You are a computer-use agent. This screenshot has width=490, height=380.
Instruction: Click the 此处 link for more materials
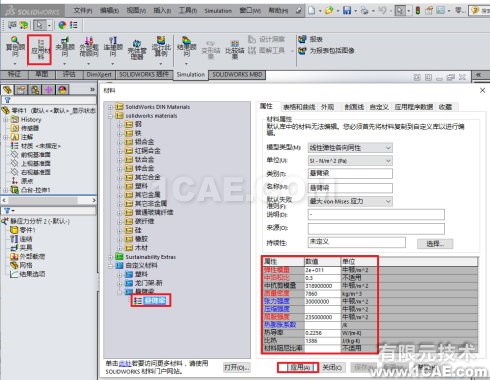point(125,364)
